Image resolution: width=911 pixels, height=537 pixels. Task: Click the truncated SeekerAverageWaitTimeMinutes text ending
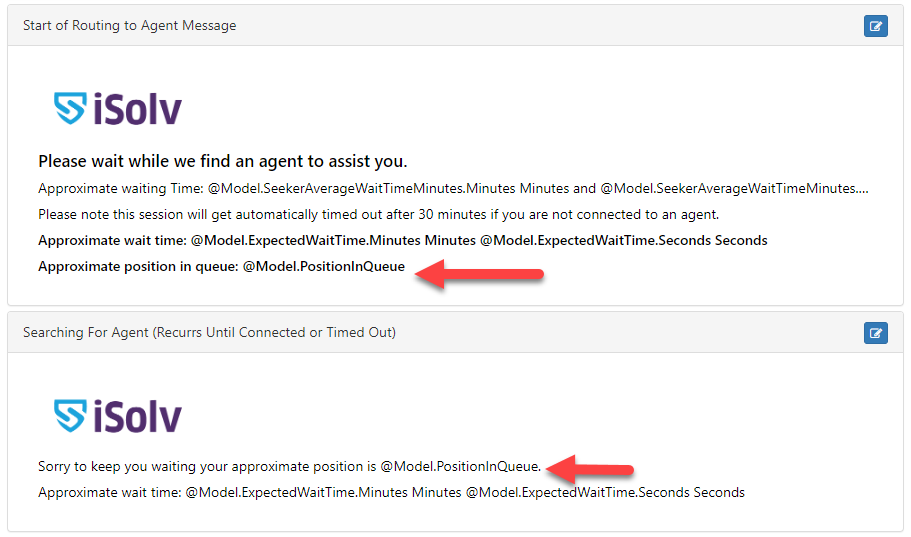734,188
